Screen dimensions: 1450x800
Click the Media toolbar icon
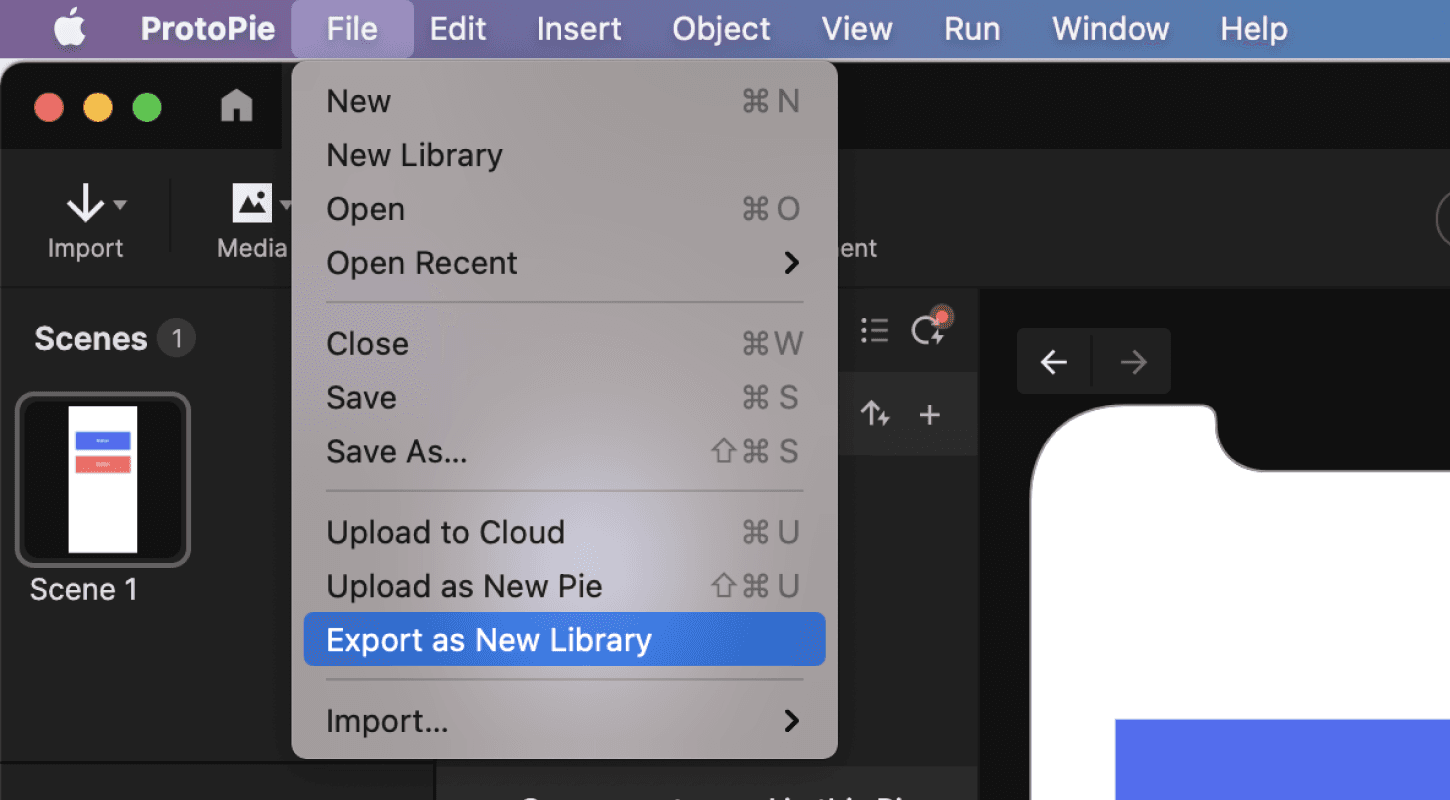point(251,202)
